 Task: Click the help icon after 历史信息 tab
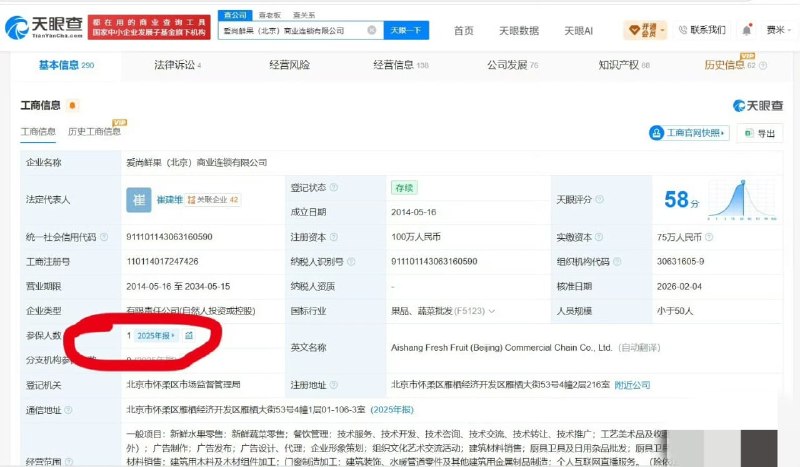click(x=763, y=65)
